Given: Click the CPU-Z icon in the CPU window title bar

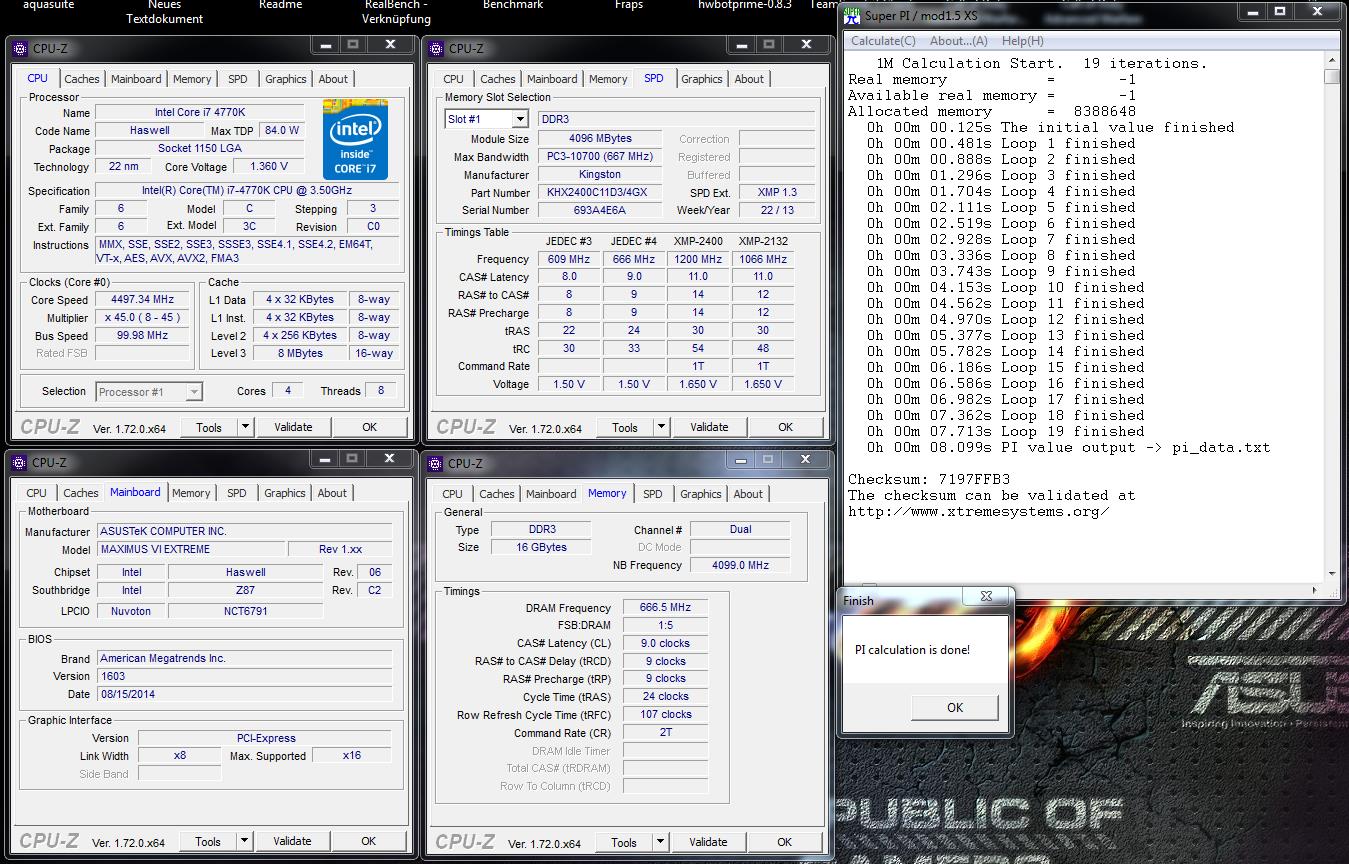Looking at the screenshot, I should tap(21, 48).
